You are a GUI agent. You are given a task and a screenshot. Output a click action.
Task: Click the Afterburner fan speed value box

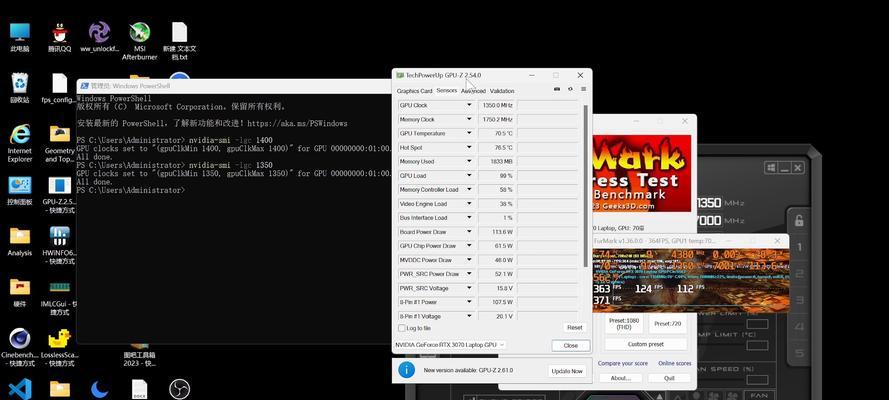(757, 380)
